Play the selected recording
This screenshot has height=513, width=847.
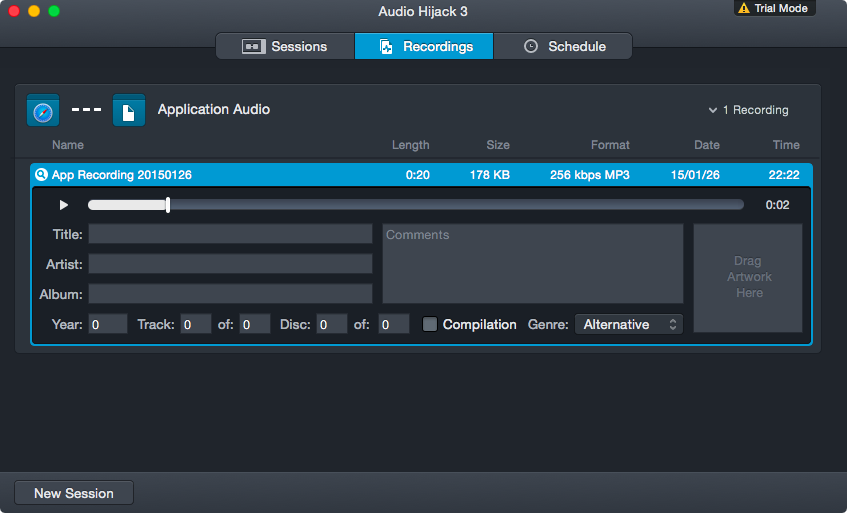64,205
